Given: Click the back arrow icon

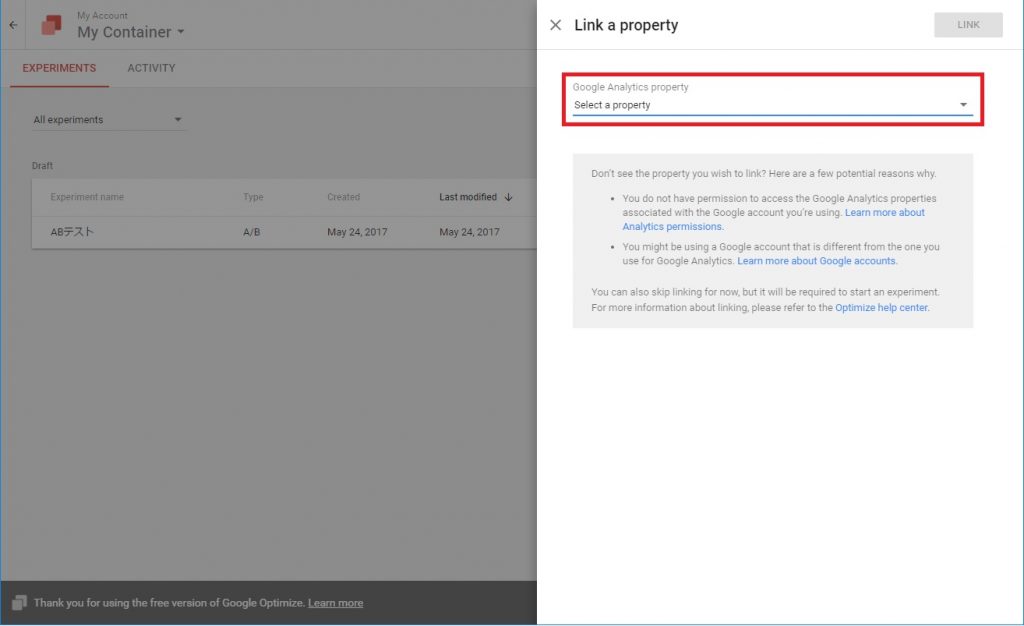Looking at the screenshot, I should pos(13,25).
